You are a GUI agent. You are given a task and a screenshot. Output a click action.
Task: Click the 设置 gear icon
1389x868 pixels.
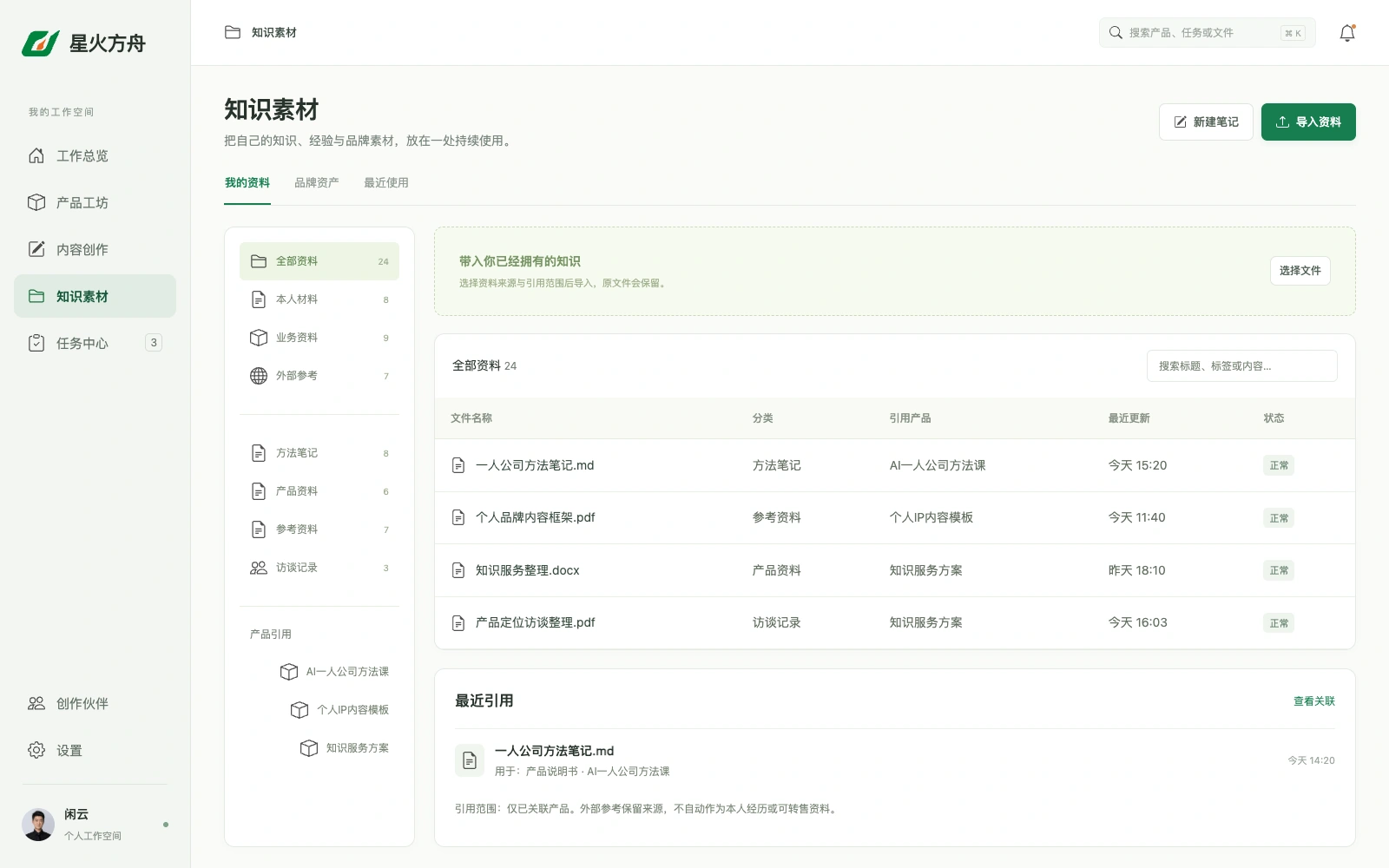[36, 751]
